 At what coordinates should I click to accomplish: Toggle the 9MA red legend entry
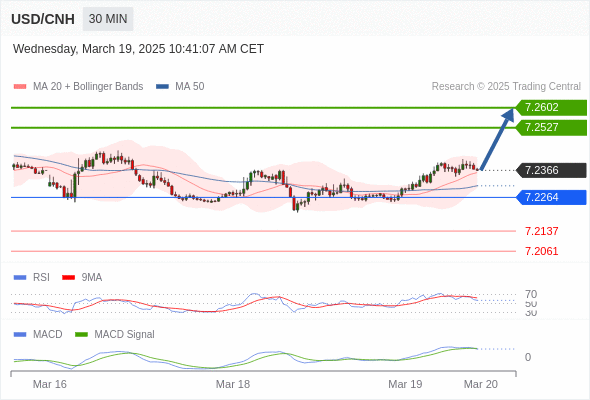click(82, 277)
